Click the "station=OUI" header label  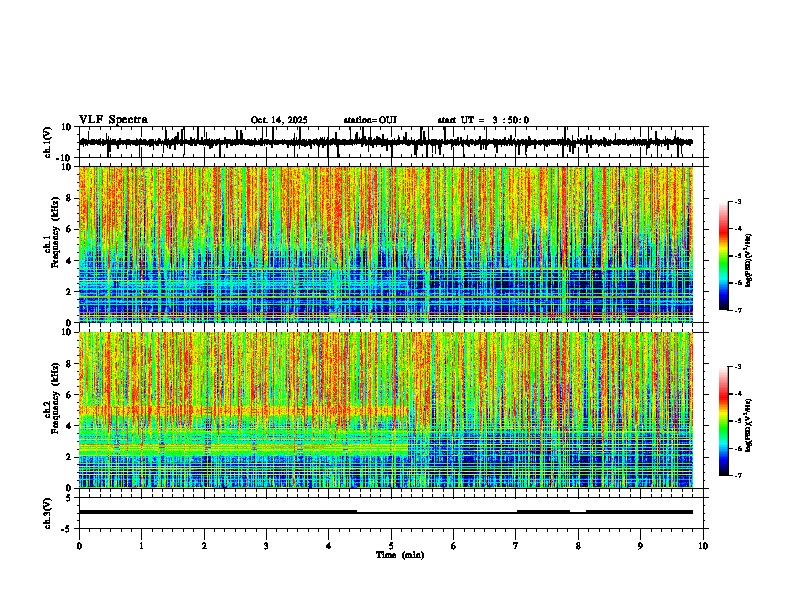coord(370,120)
